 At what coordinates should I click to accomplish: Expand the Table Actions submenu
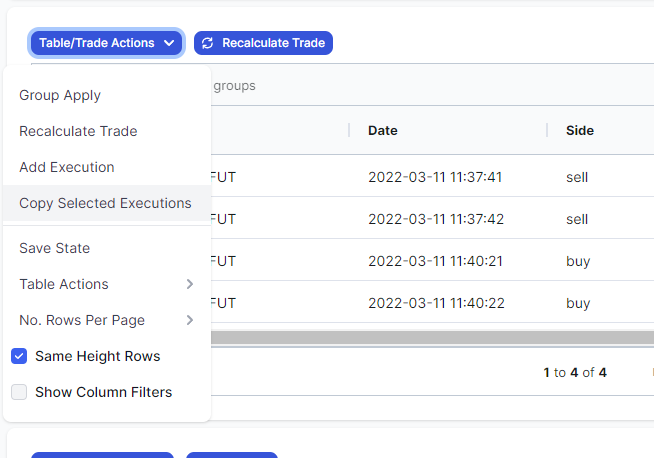pyautogui.click(x=107, y=284)
